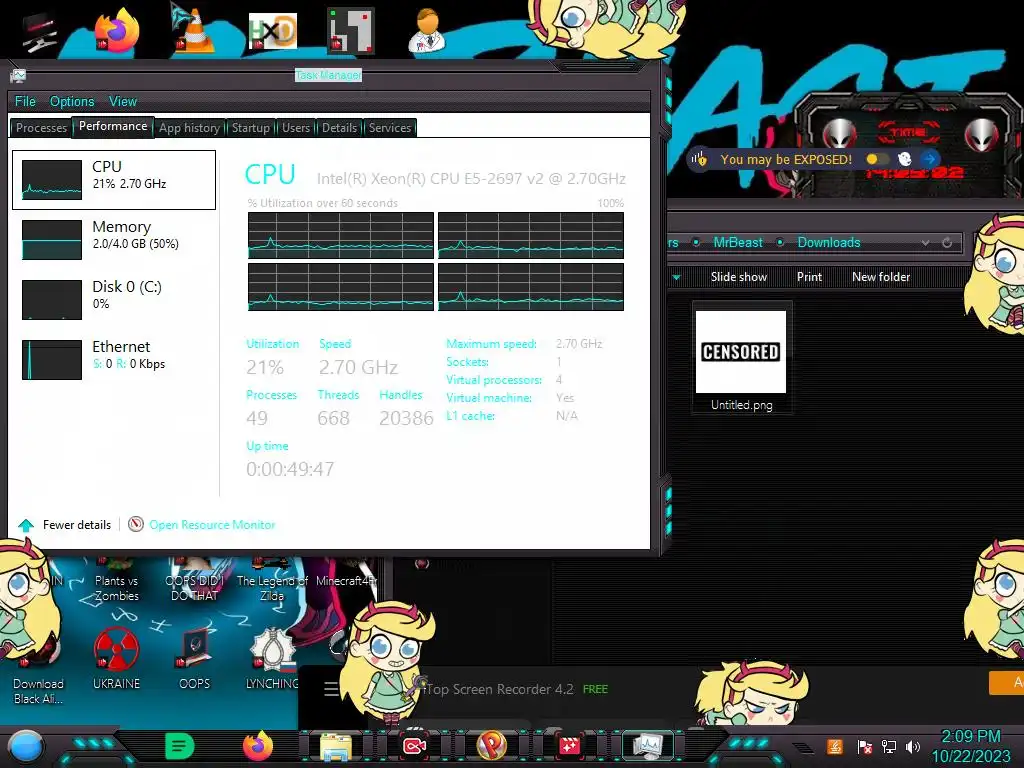The image size is (1024, 768).
Task: Toggle the yellow switch in EXPOSED banner
Action: pyautogui.click(x=877, y=159)
